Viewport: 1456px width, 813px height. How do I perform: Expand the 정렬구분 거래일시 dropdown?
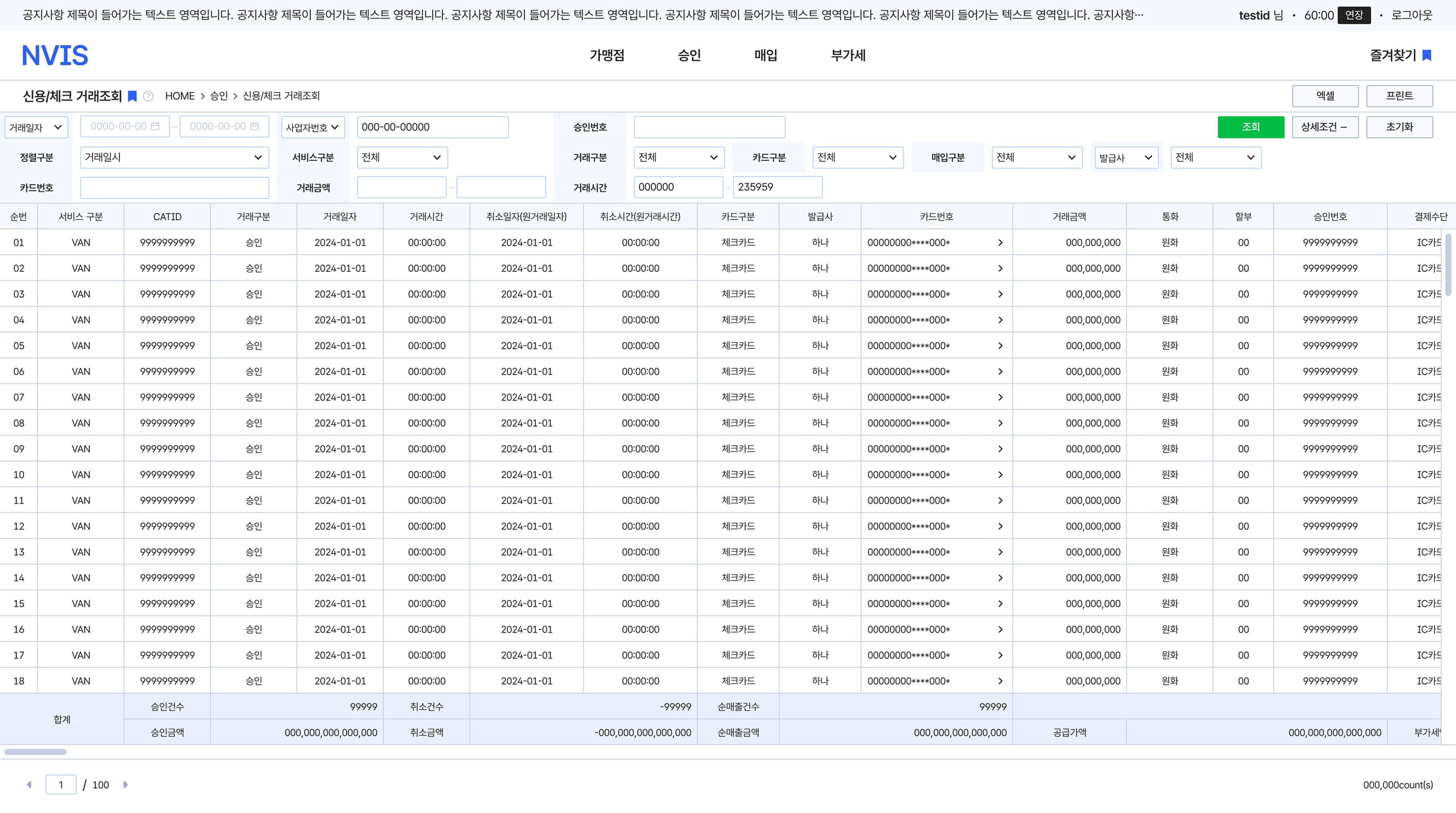[175, 158]
